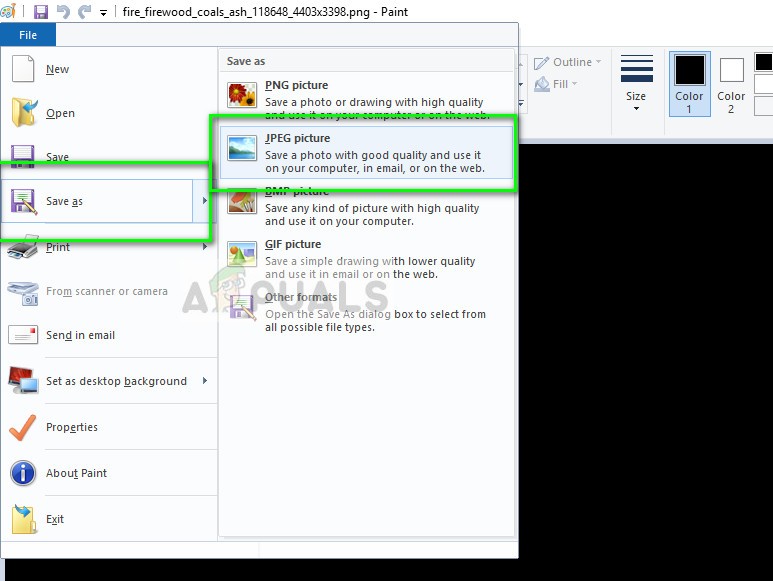Click the Save as floppy with pencil icon
Viewport: 773px width, 581px height.
[24, 201]
